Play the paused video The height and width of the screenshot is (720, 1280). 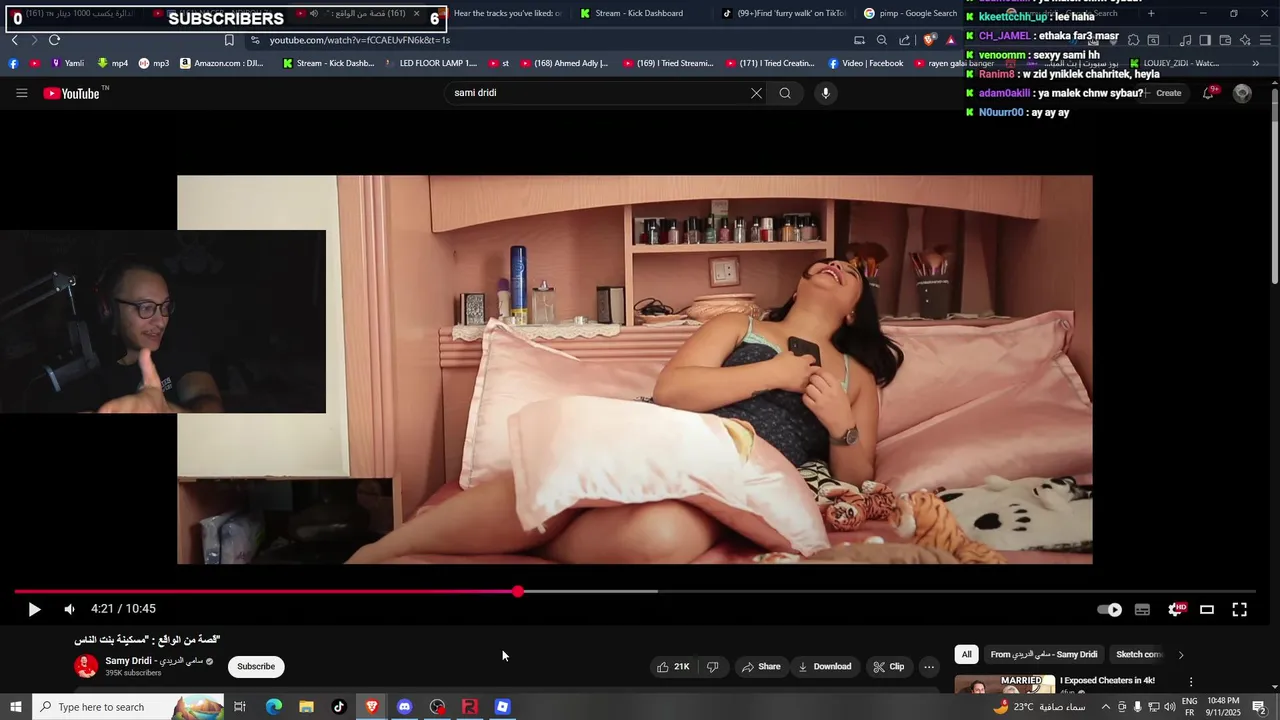tap(34, 609)
